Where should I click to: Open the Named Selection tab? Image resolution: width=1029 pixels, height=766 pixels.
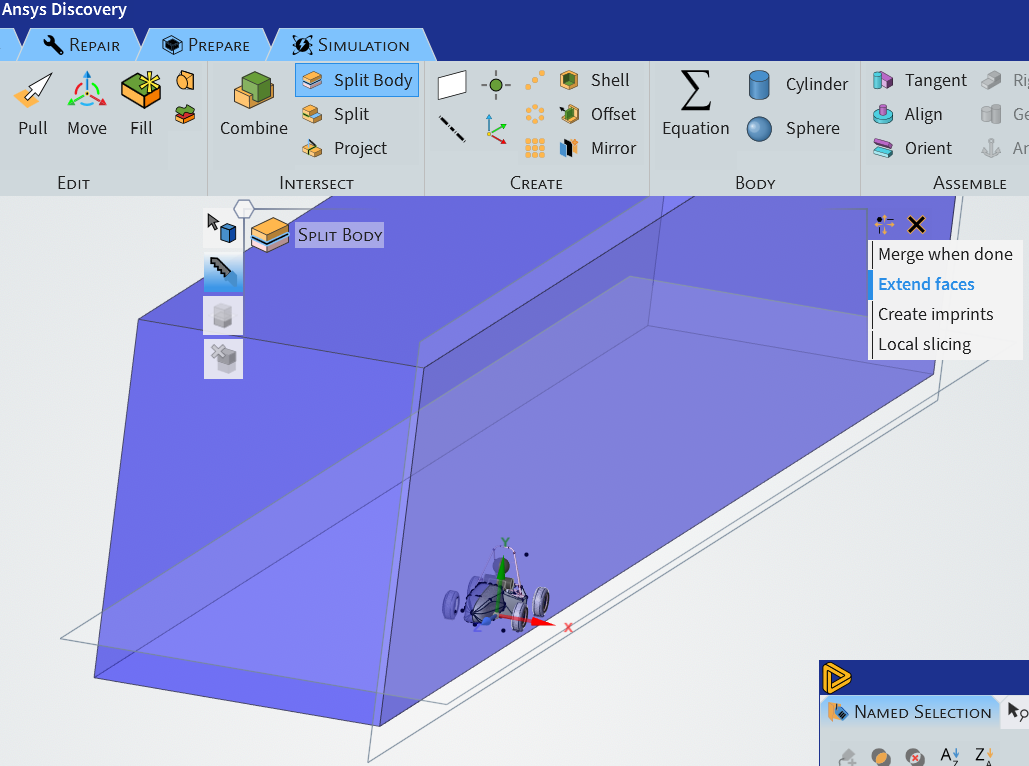click(910, 712)
